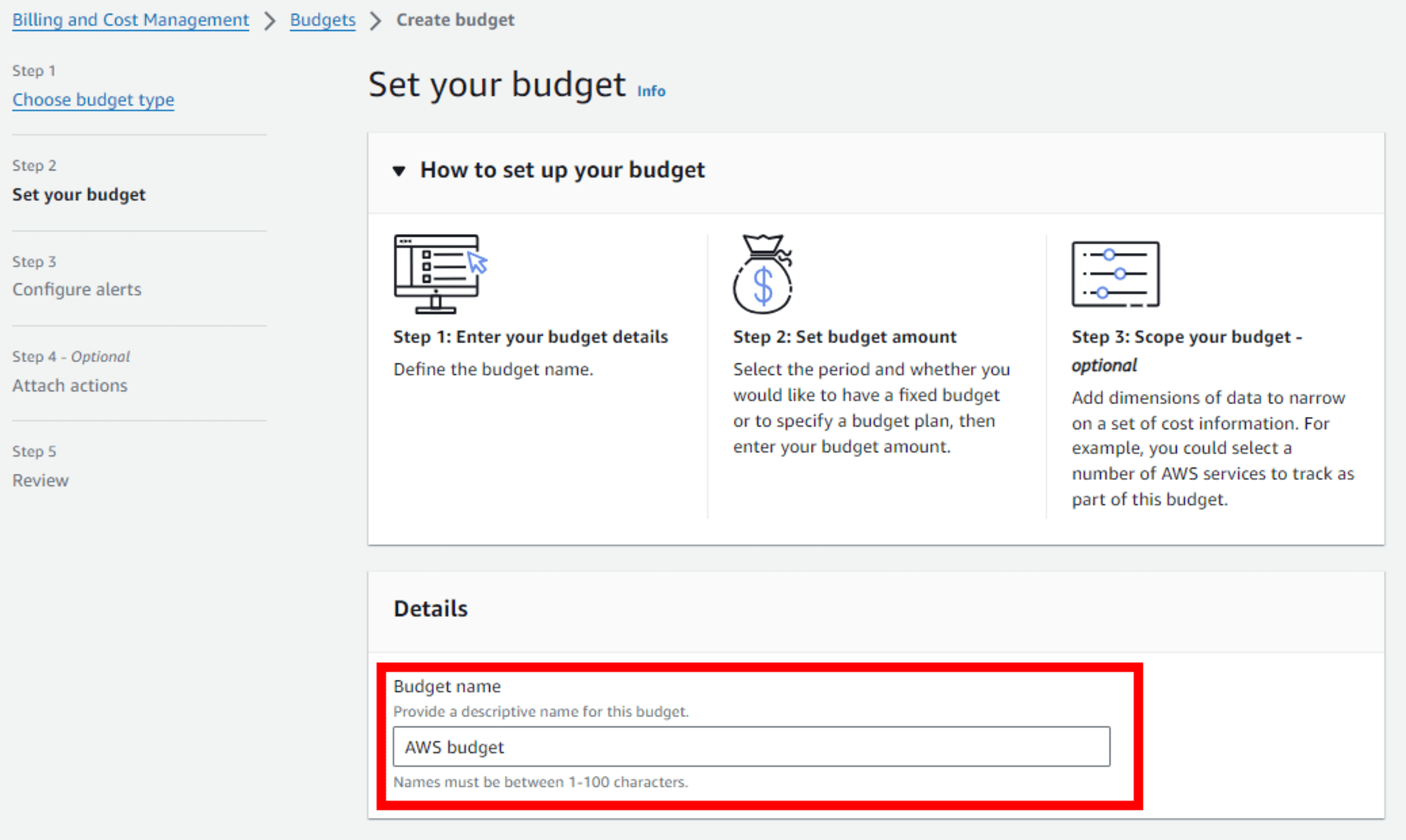This screenshot has width=1406, height=840.
Task: Select Review step in sidebar
Action: [41, 481]
